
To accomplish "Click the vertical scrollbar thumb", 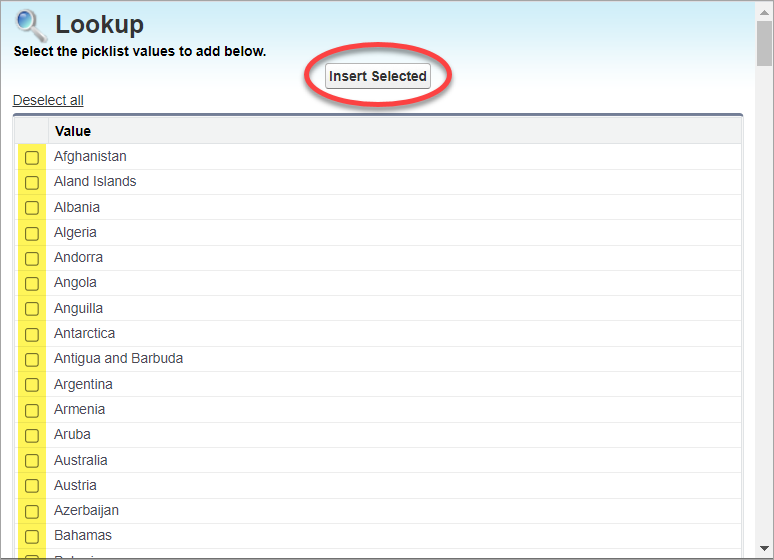I will click(765, 43).
